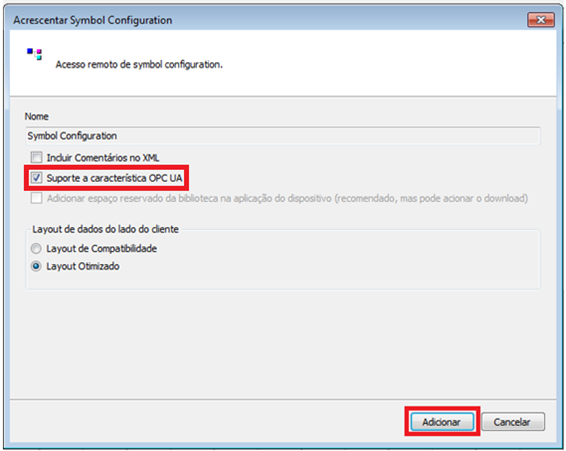This screenshot has width=566, height=451.
Task: Uncheck the Suporte a característica OPC UA box
Action: click(x=36, y=178)
